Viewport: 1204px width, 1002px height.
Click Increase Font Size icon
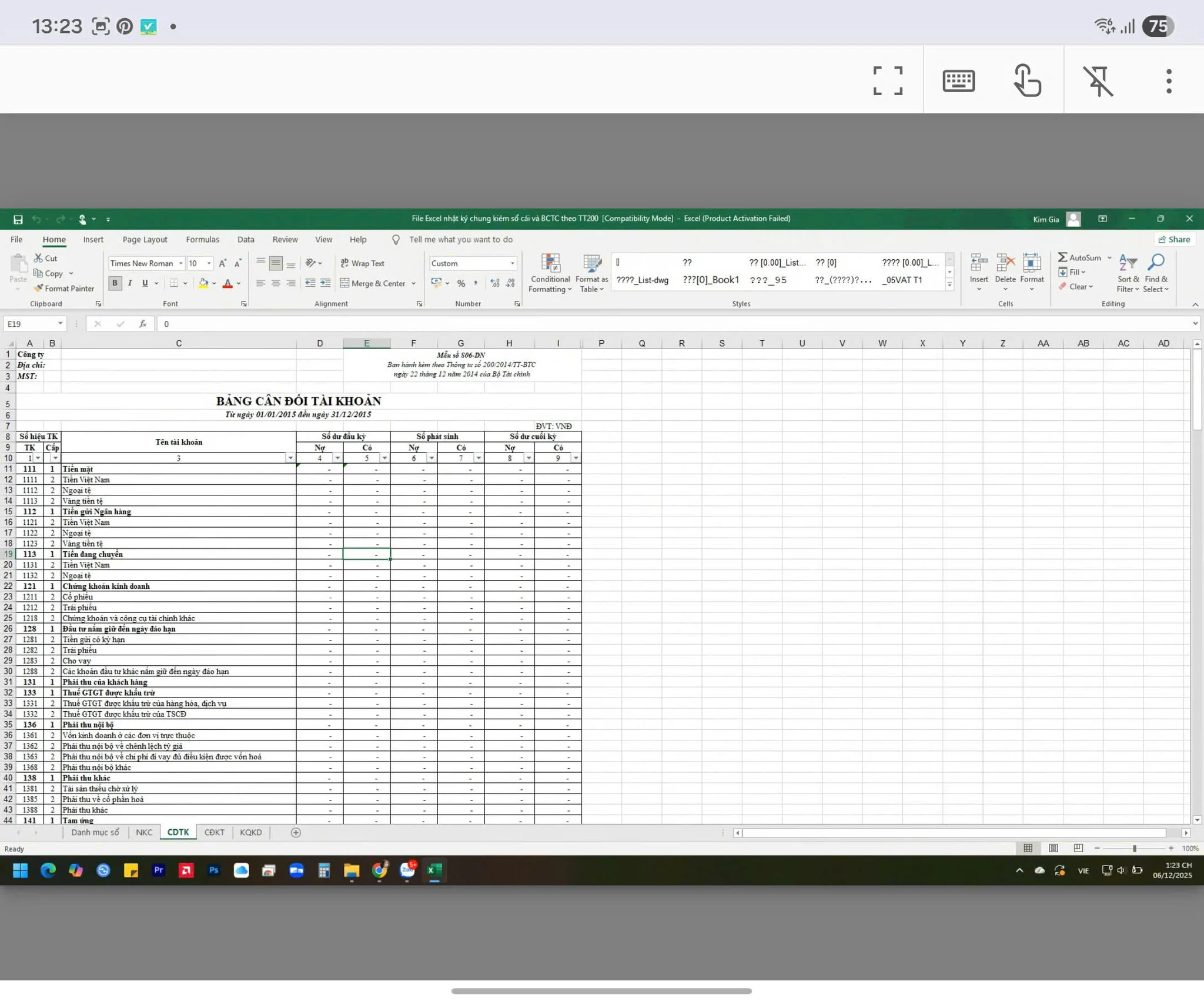(223, 263)
